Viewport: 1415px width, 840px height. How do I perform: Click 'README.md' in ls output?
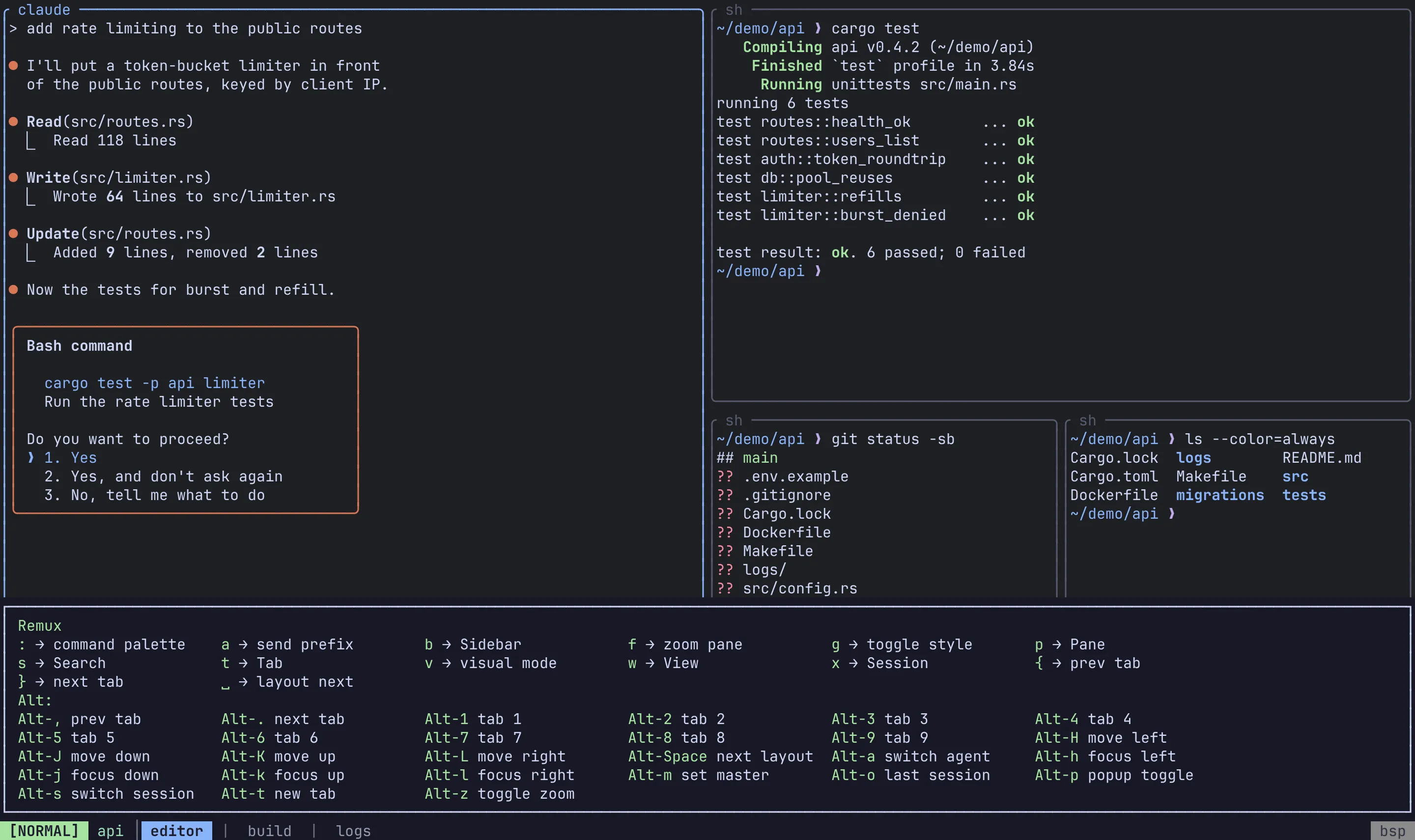(1322, 458)
